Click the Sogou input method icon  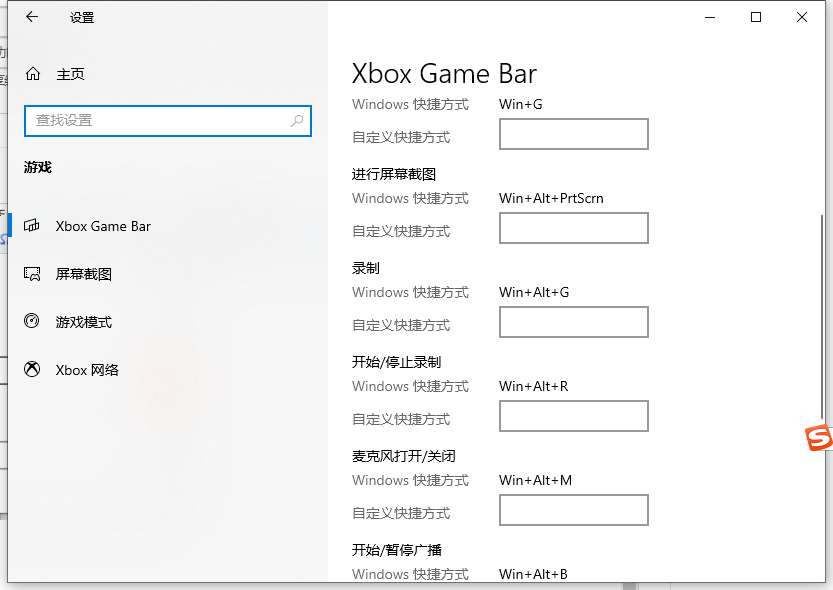819,437
